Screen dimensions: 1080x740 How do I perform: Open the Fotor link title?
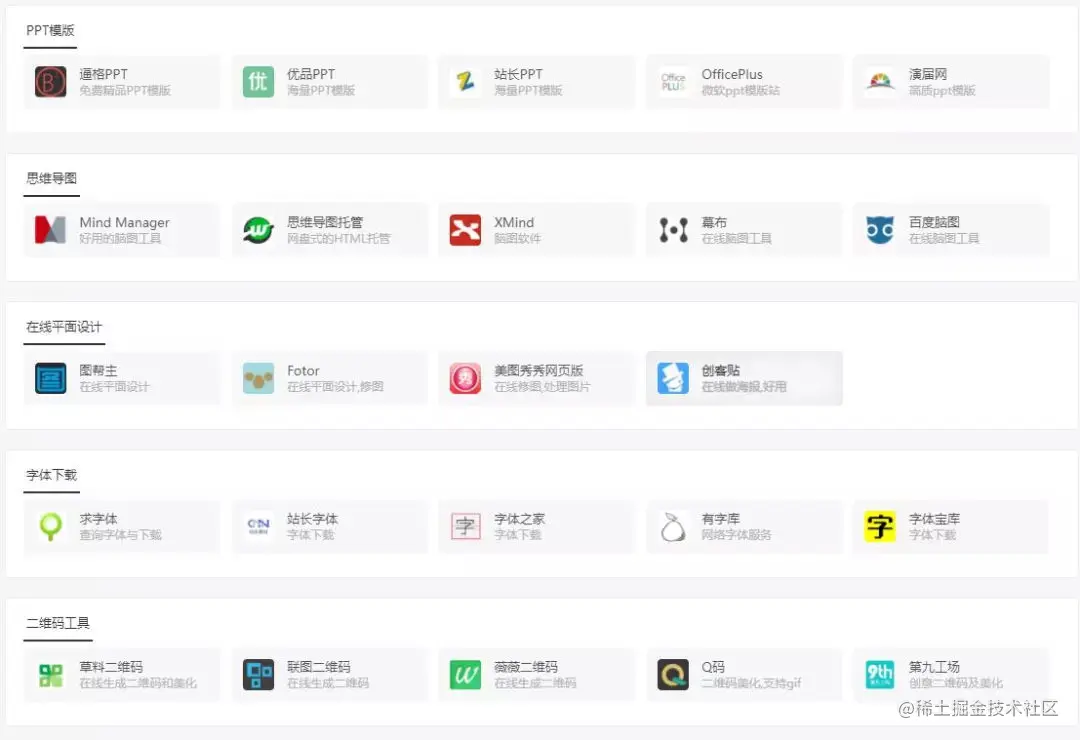tap(303, 371)
